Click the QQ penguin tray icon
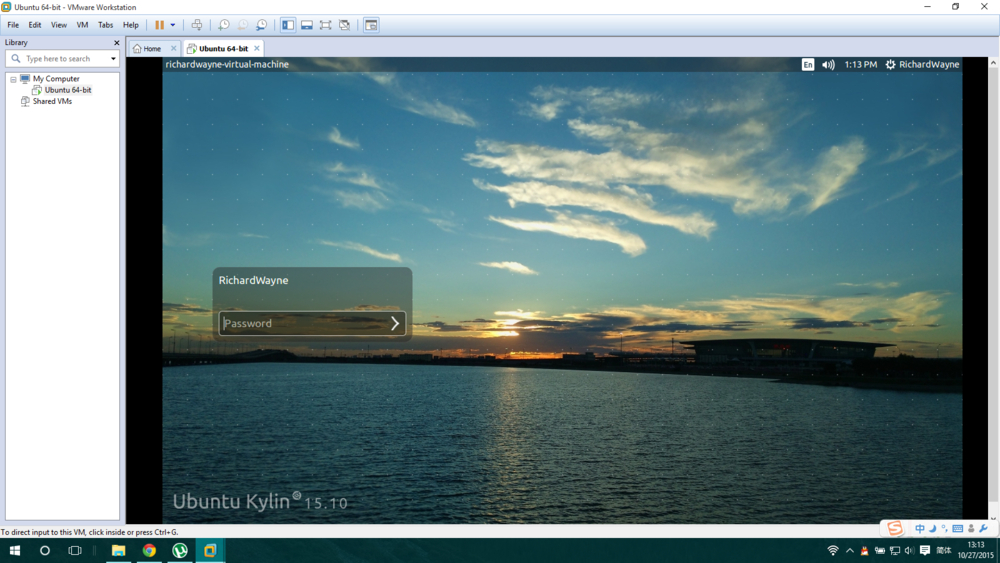 (x=865, y=550)
